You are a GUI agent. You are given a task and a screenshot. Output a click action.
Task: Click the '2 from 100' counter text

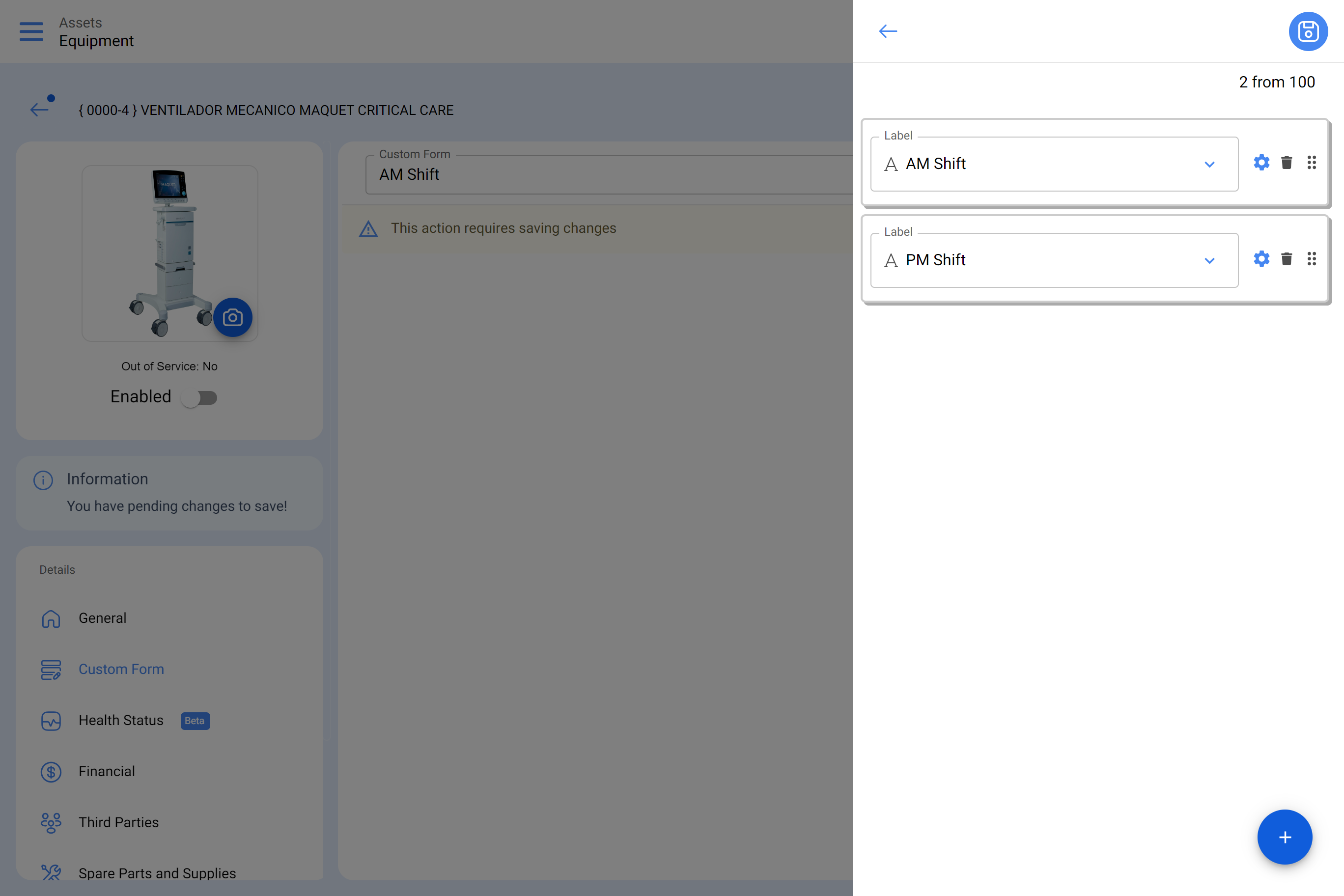click(1276, 83)
